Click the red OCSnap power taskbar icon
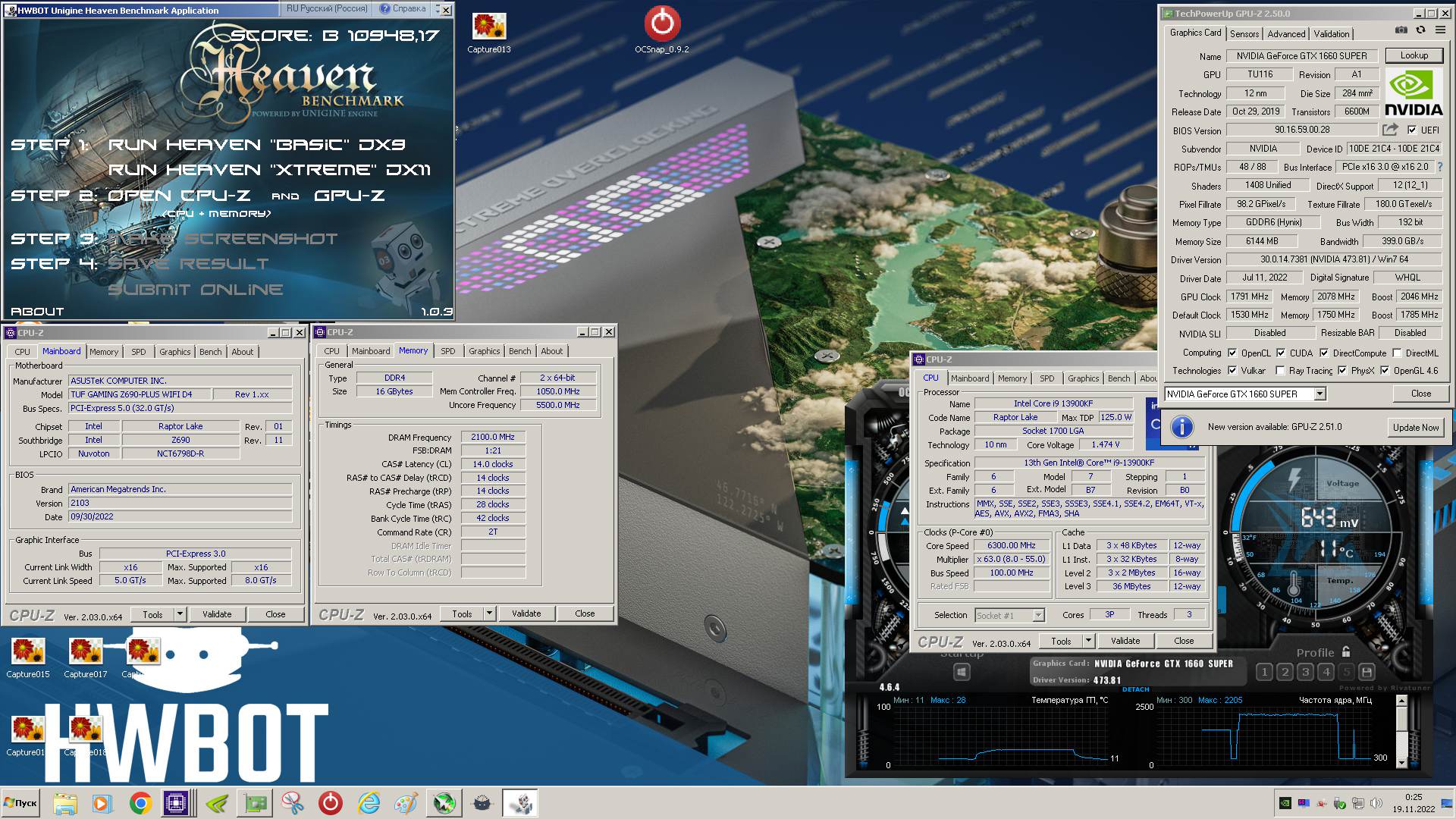This screenshot has height=819, width=1456. click(331, 803)
